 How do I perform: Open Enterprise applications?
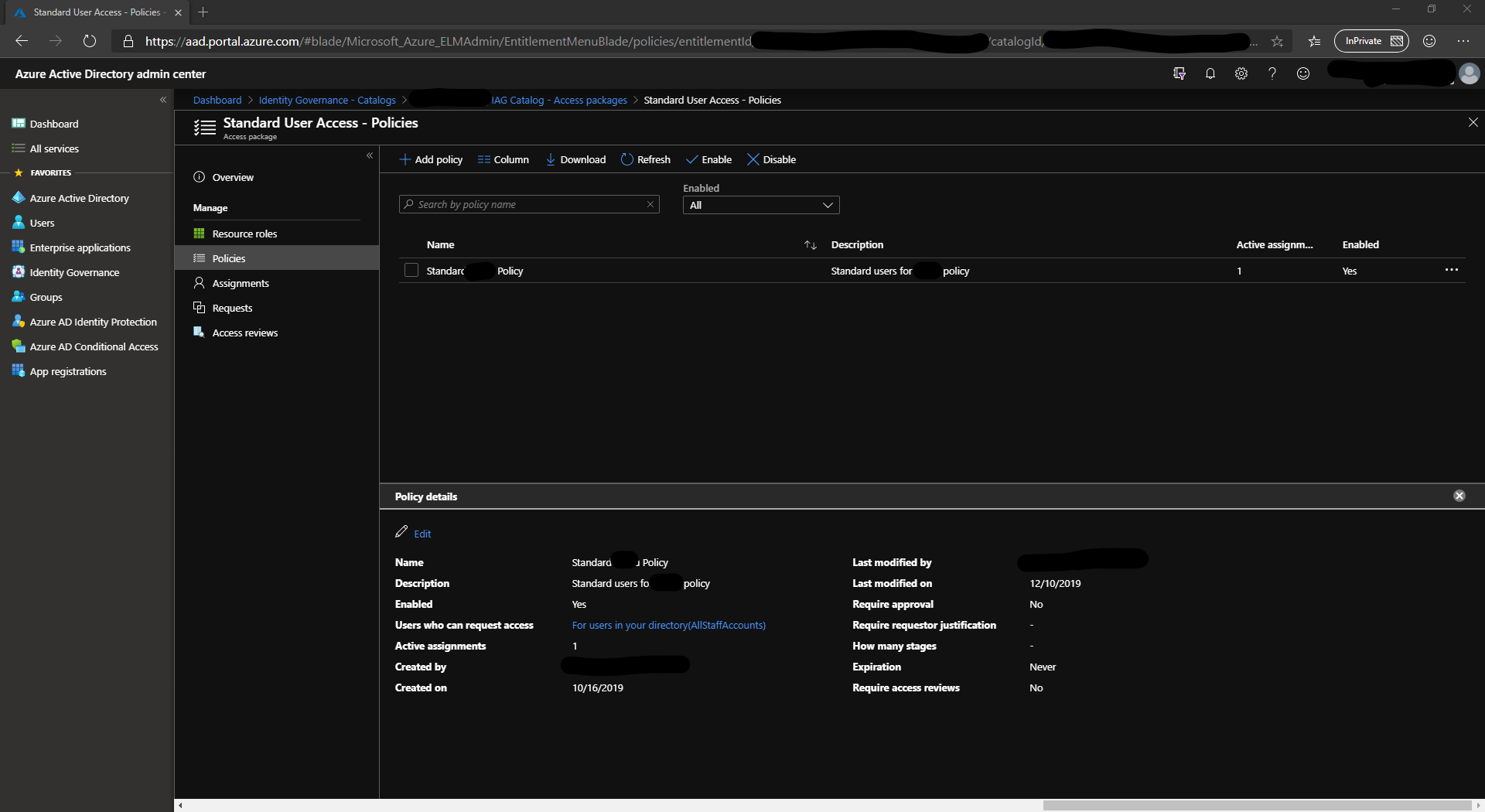click(x=80, y=247)
